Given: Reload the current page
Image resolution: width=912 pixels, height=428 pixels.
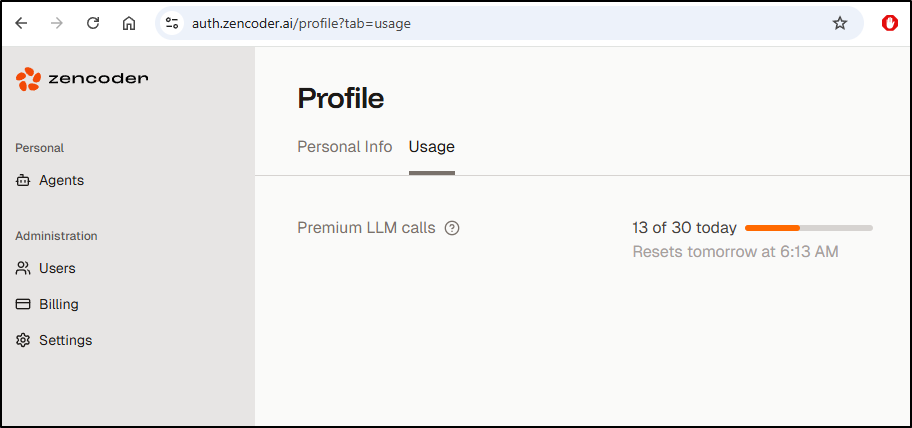Looking at the screenshot, I should (93, 23).
